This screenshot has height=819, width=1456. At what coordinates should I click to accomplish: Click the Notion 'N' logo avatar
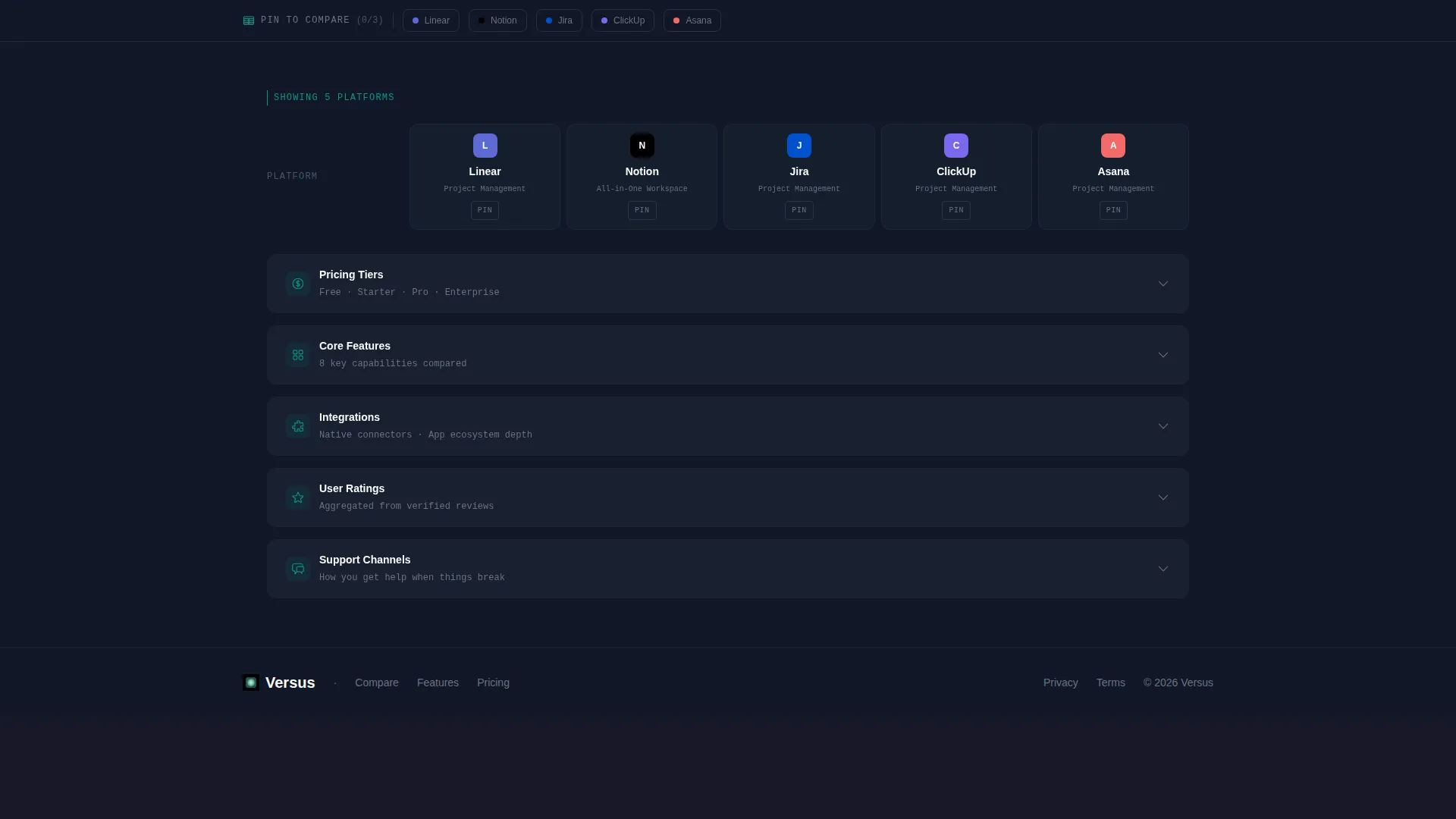[642, 146]
